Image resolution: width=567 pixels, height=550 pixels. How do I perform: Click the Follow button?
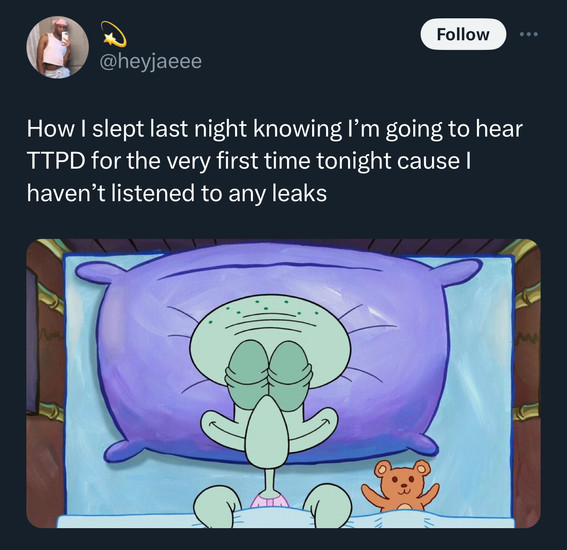tap(463, 34)
